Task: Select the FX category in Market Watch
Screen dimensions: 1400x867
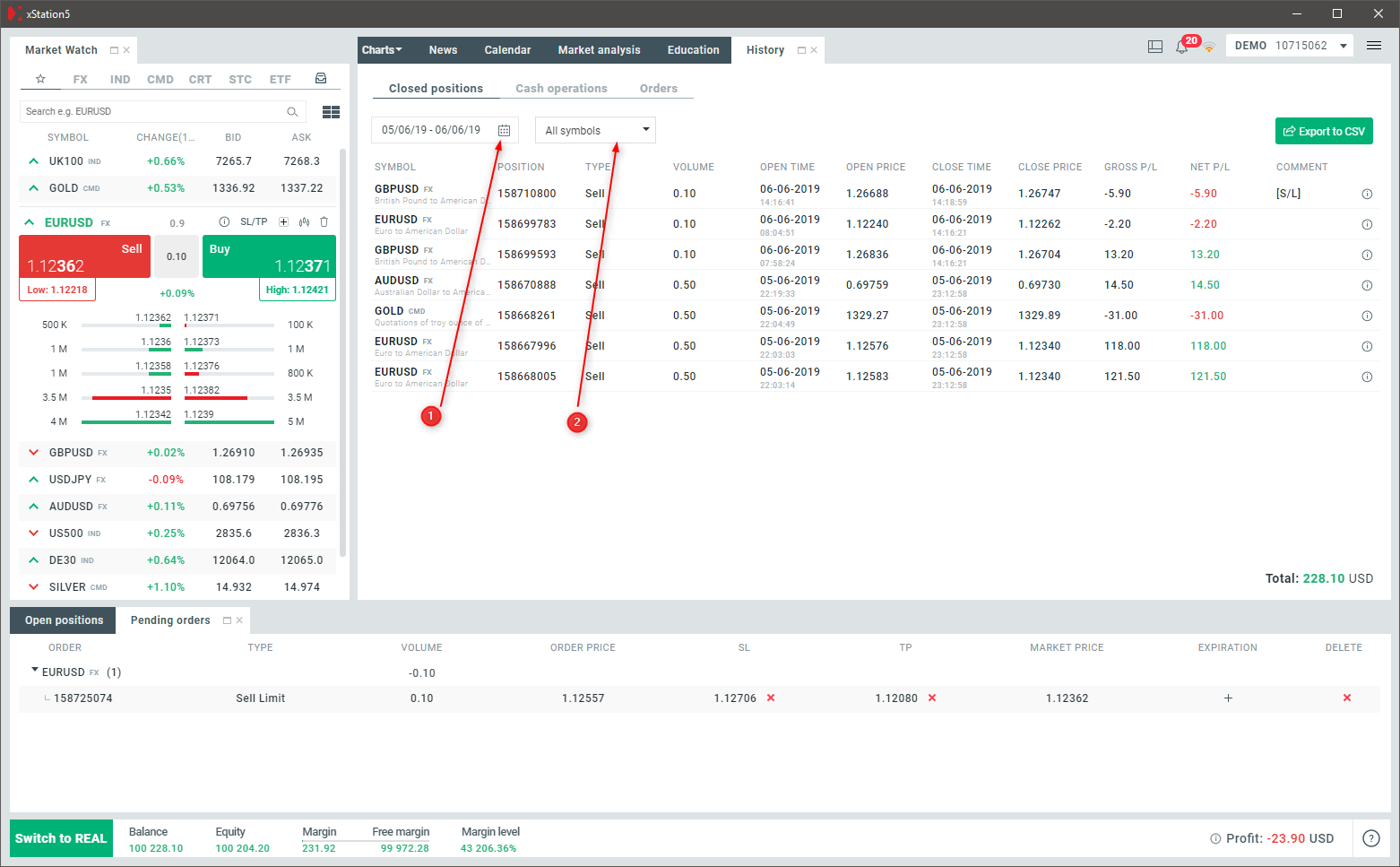Action: click(x=81, y=80)
